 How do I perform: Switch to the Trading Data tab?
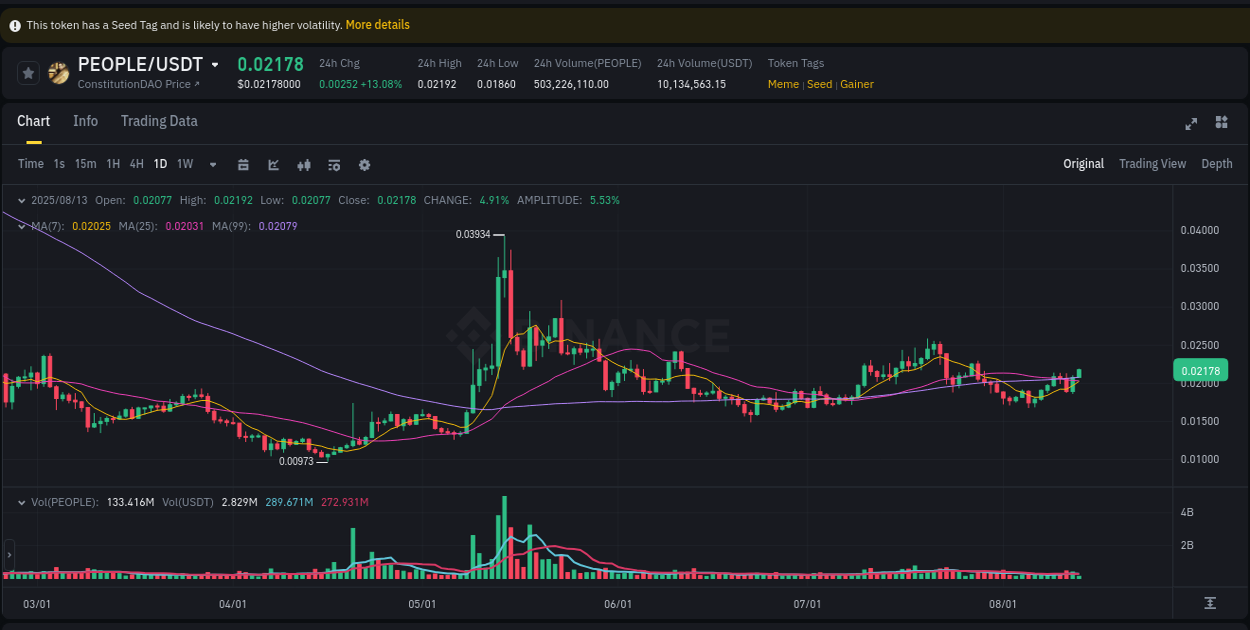coord(159,121)
